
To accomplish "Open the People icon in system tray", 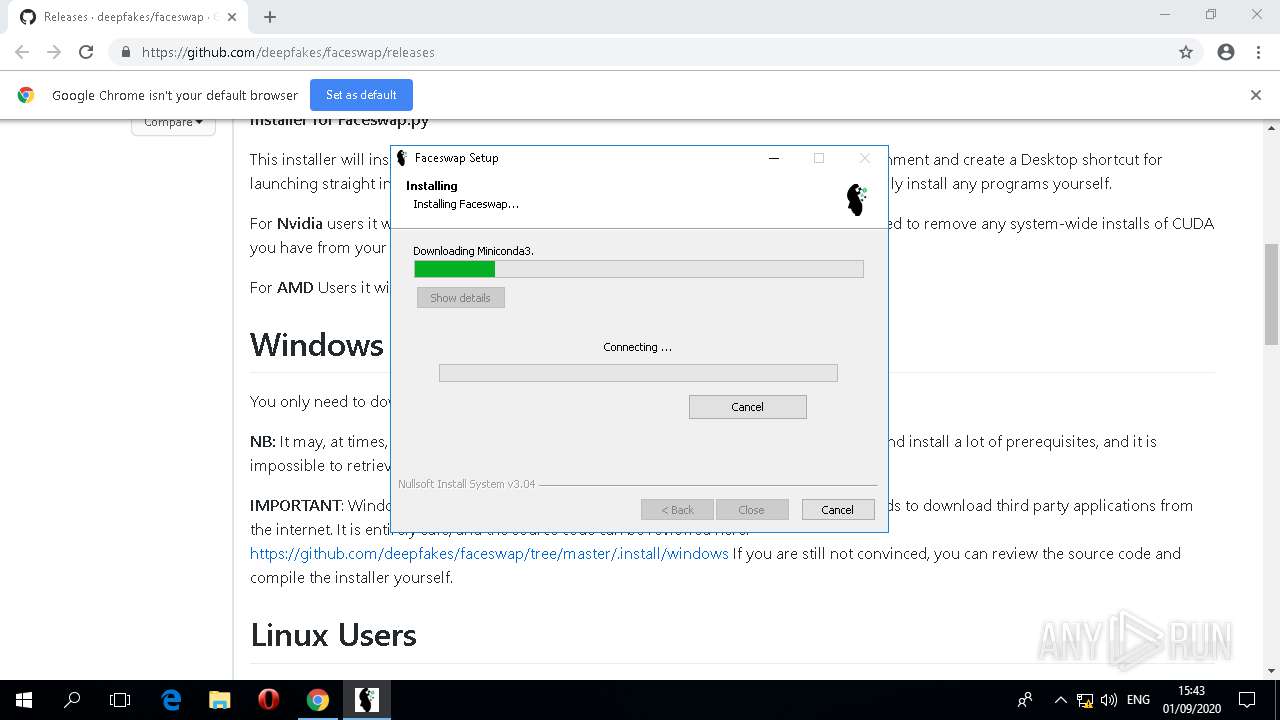I will pos(1025,700).
